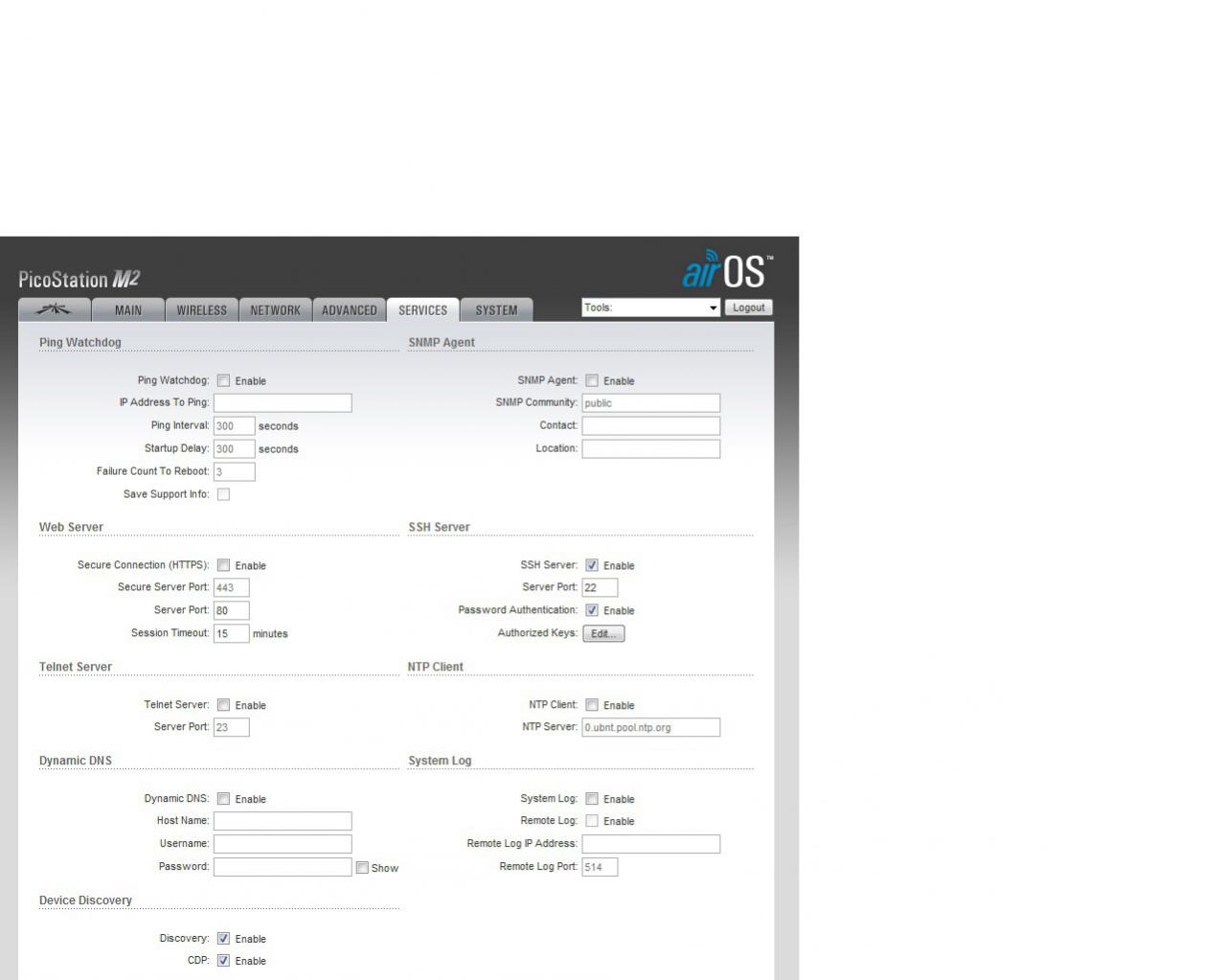The height and width of the screenshot is (980, 1225).
Task: Click the Dynamic DNS section heading
Action: click(76, 762)
